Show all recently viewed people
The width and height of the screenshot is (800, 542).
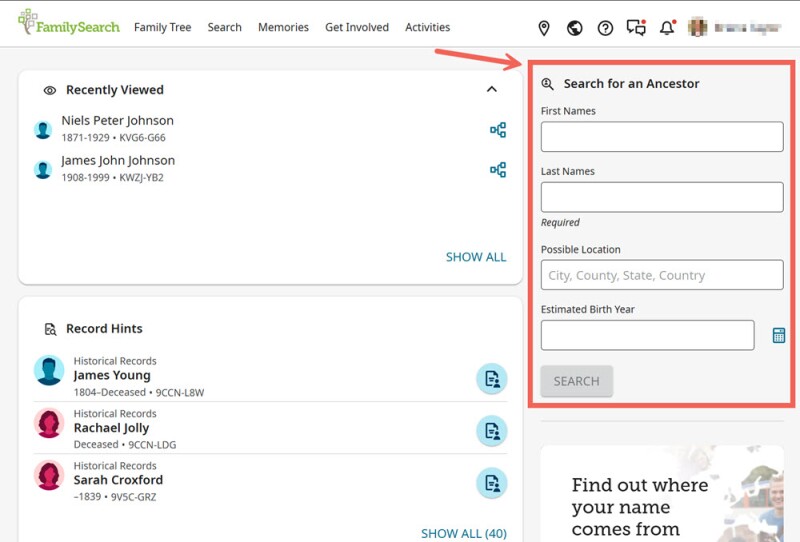click(x=476, y=257)
